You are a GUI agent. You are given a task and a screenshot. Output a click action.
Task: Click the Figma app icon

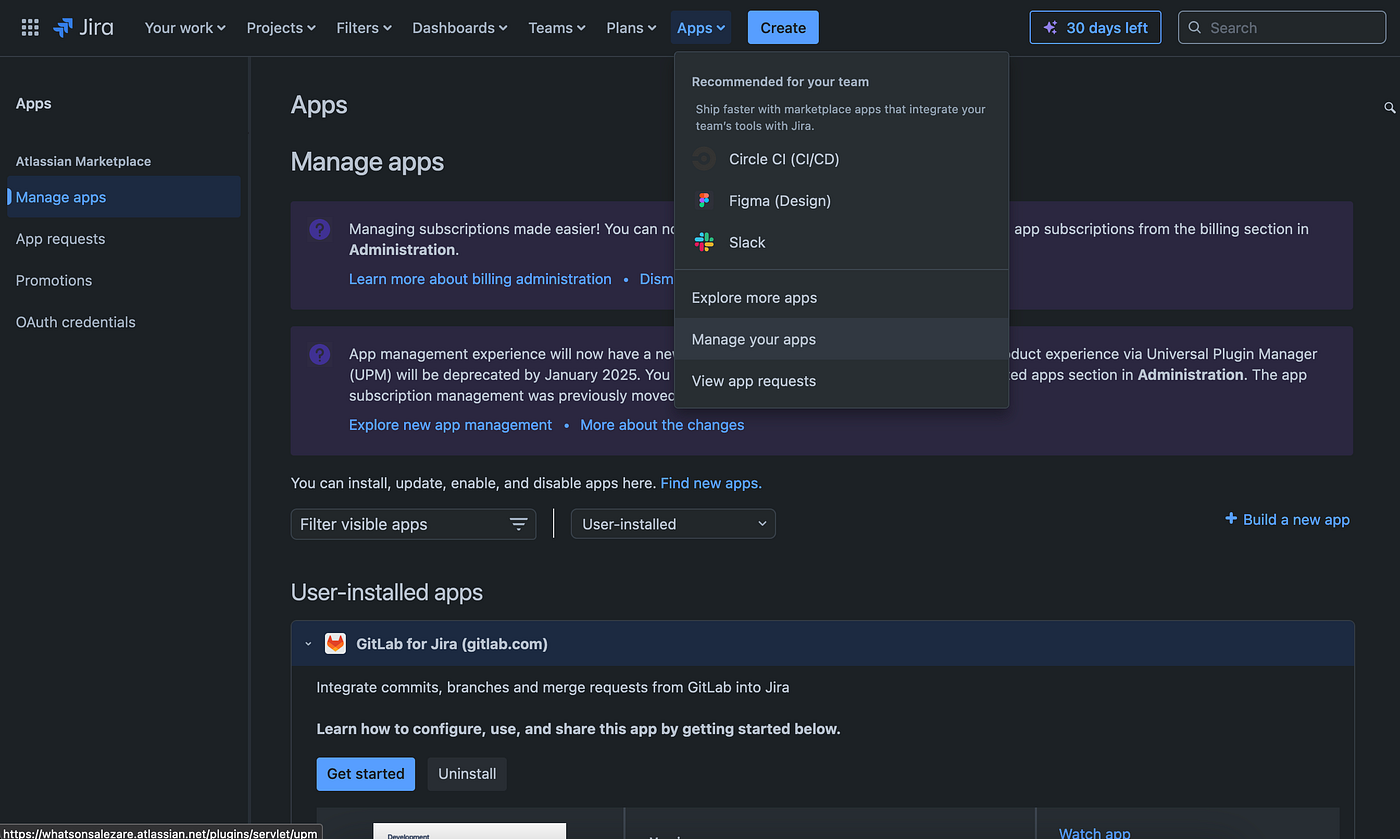point(704,201)
